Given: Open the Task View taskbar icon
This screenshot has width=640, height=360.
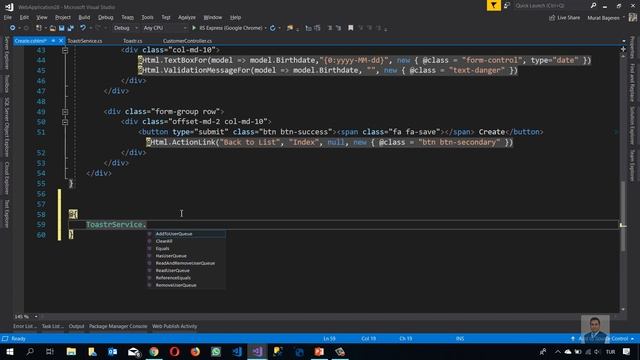Looking at the screenshot, I should click(50, 351).
